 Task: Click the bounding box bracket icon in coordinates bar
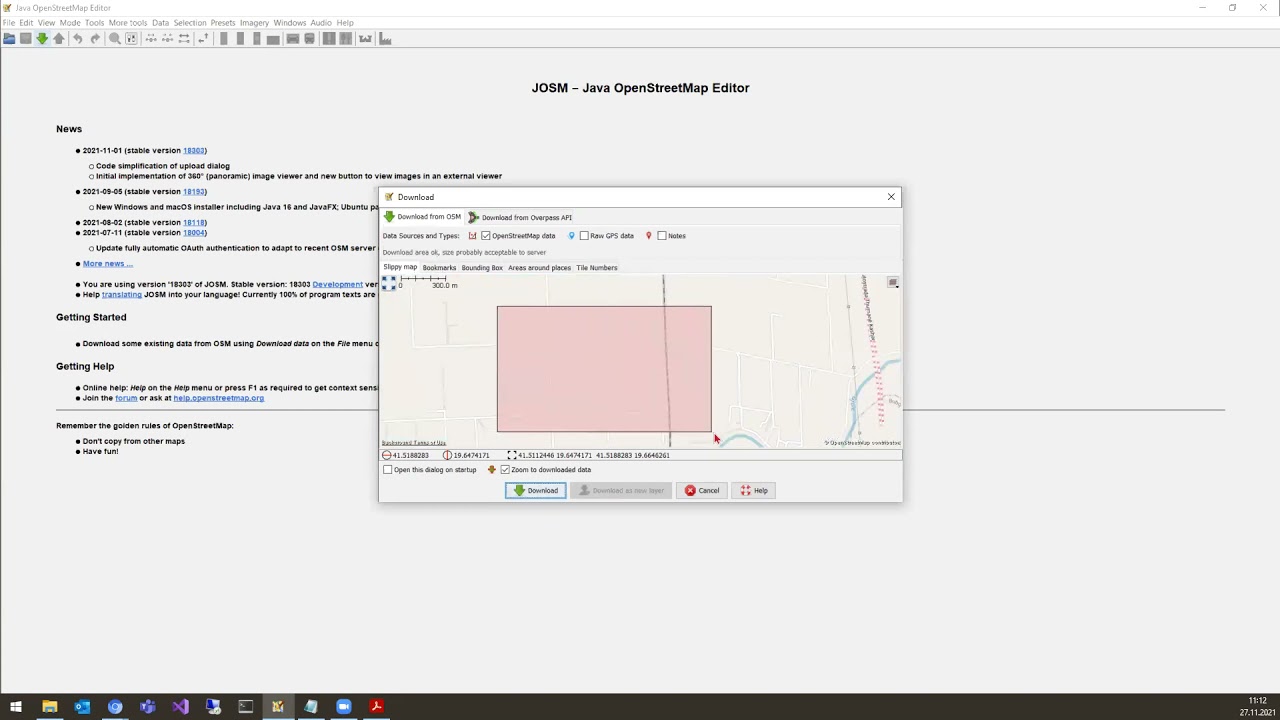(511, 455)
